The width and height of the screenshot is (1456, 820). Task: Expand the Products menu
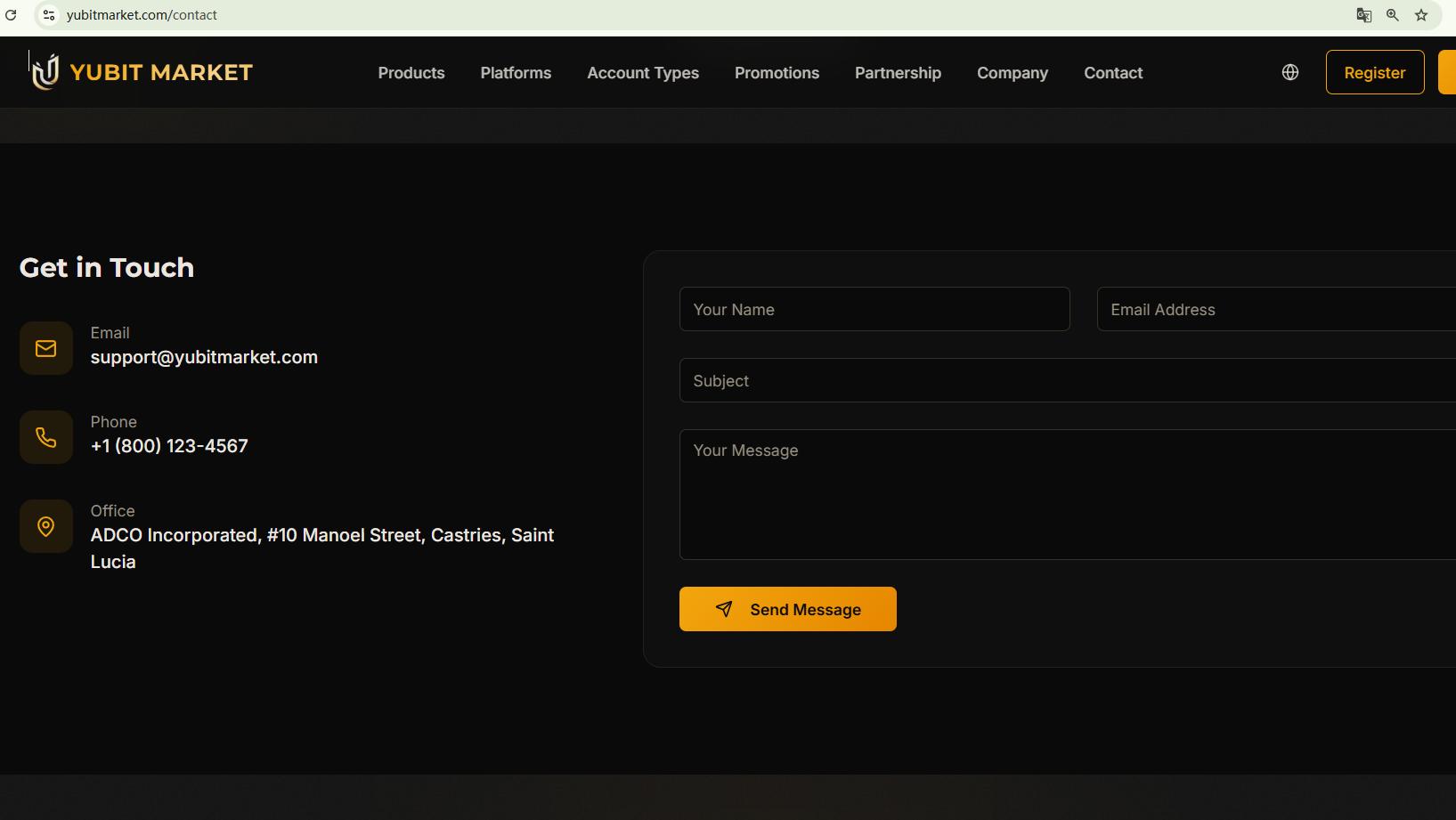tap(411, 73)
